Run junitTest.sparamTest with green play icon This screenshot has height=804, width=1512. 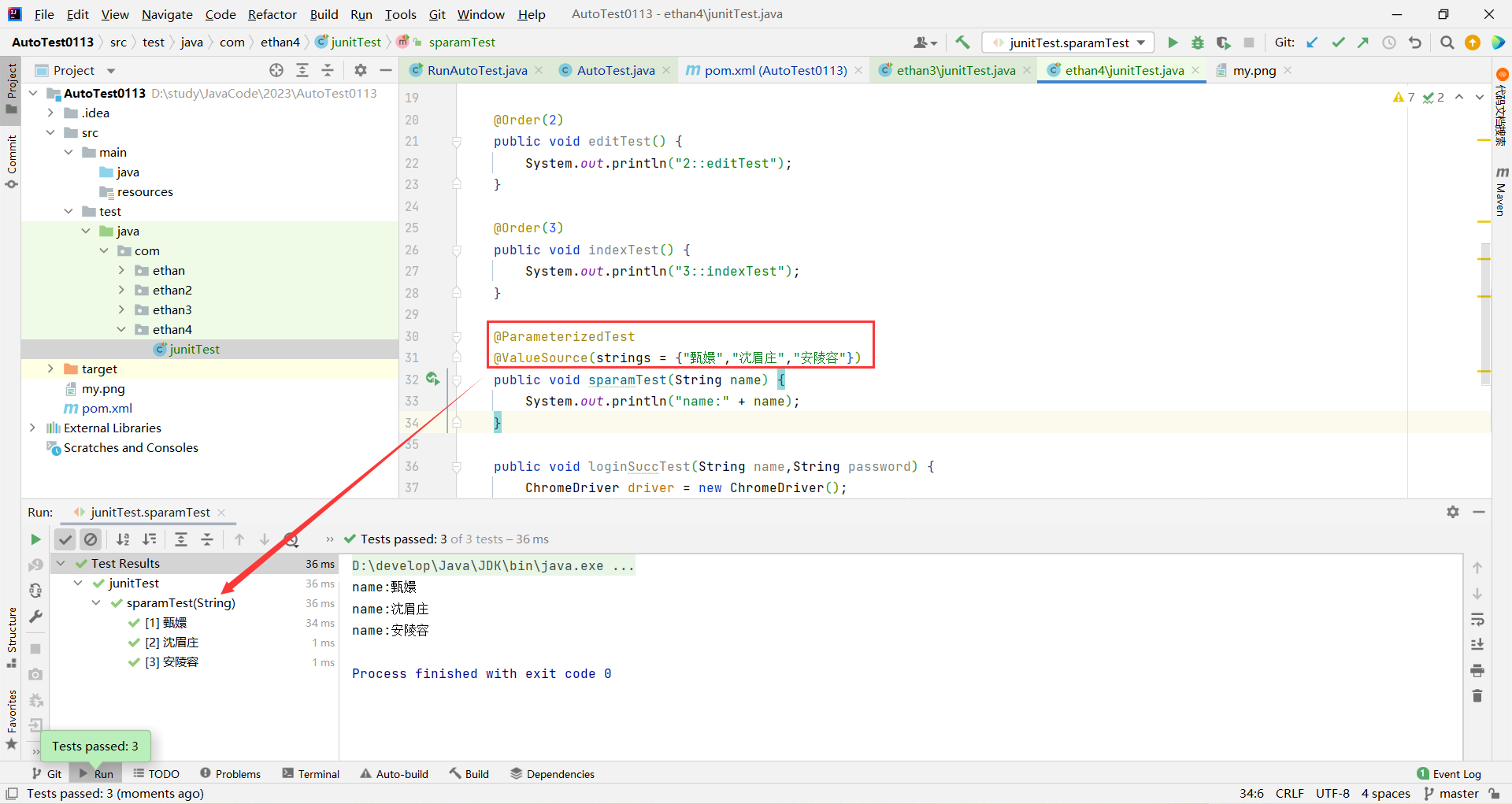pos(1173,43)
